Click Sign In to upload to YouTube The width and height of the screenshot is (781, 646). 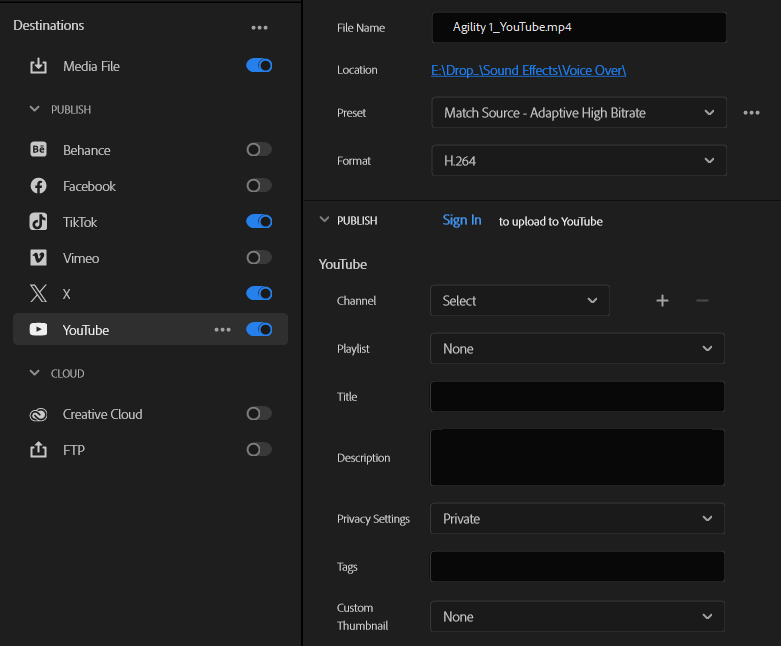pos(462,220)
